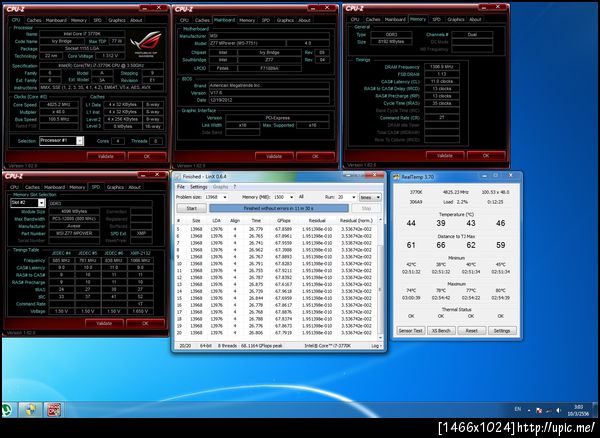The image size is (600, 438).
Task: Switch to Caches tab in top-left CPU-Z window
Action: [33, 20]
